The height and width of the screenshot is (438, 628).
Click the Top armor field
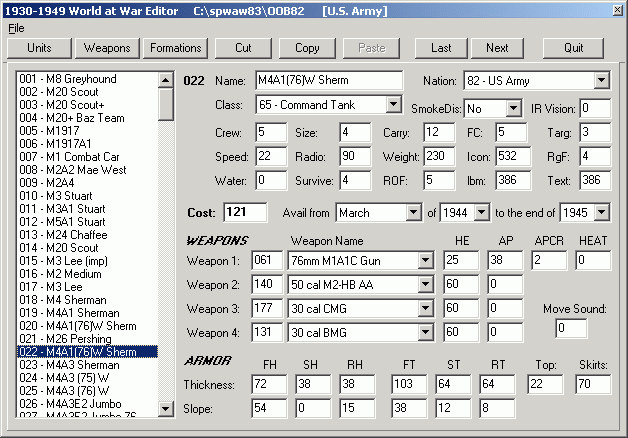coord(545,385)
